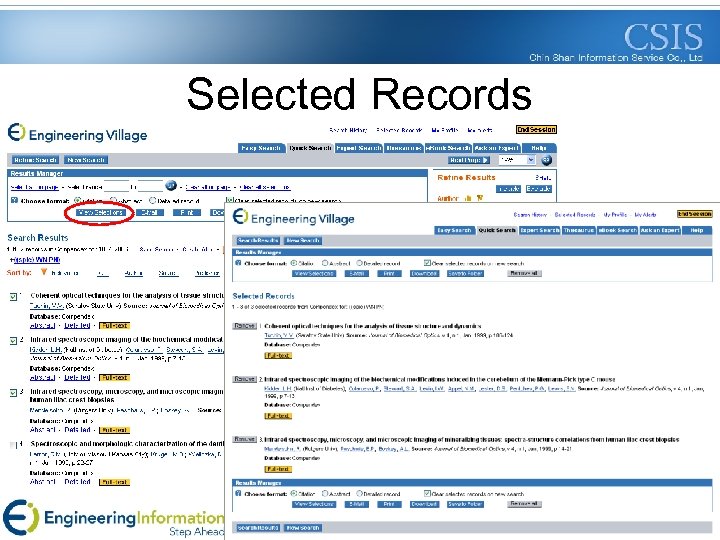Click the E-Mail button in the top Results Manager of Selected Records
This screenshot has width=720, height=540.
pyautogui.click(x=356, y=273)
